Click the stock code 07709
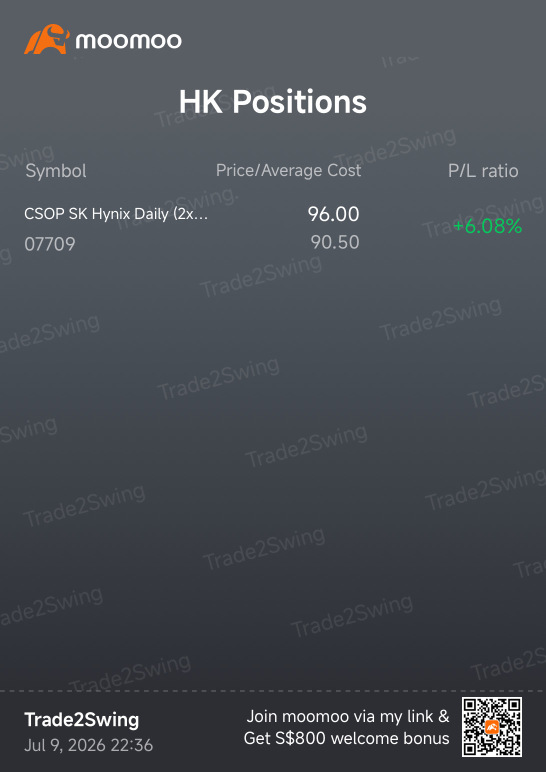 coord(50,244)
